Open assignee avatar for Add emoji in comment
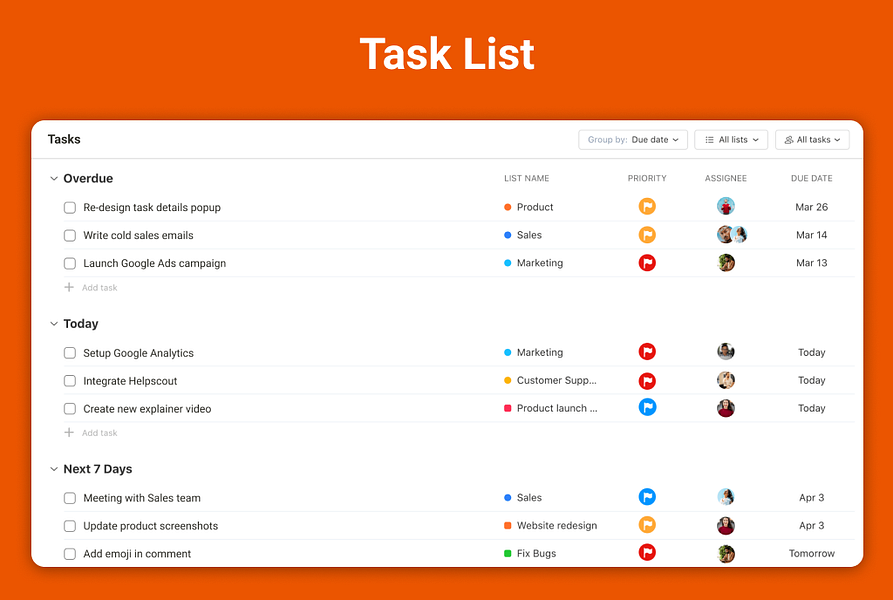 tap(726, 553)
